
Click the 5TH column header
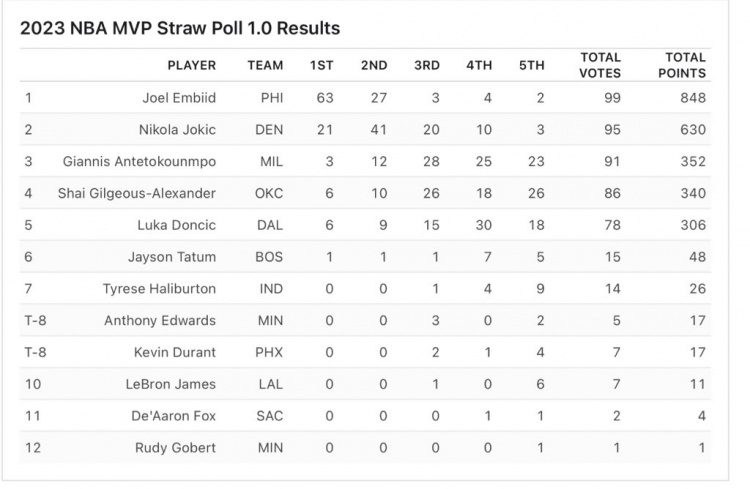531,66
